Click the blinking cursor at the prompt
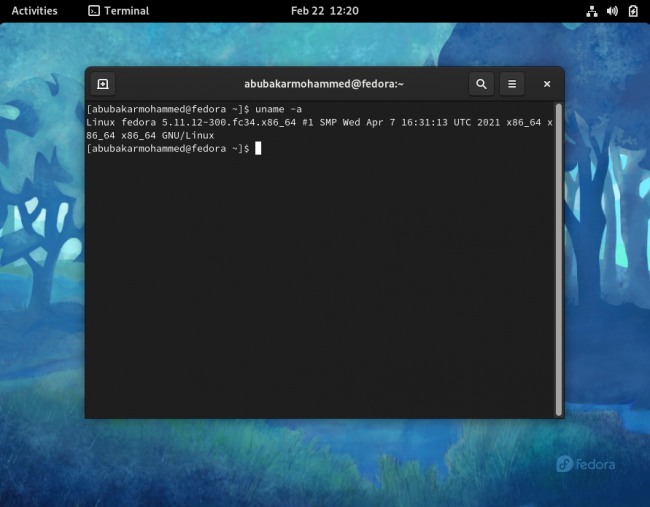The image size is (650, 507). tap(258, 148)
